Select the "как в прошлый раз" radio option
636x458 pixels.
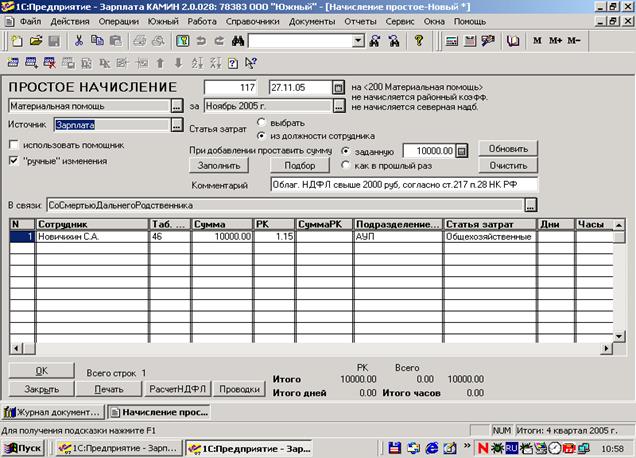tap(346, 165)
